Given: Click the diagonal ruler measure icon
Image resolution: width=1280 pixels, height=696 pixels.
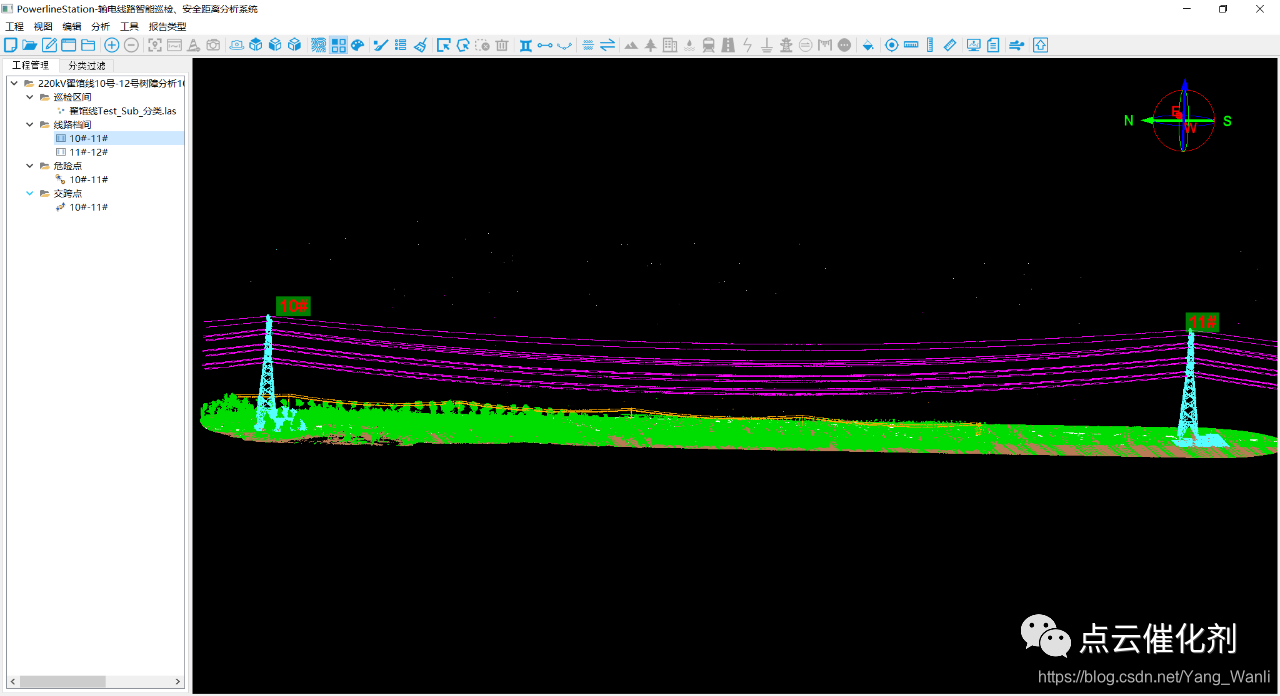Looking at the screenshot, I should [x=950, y=45].
